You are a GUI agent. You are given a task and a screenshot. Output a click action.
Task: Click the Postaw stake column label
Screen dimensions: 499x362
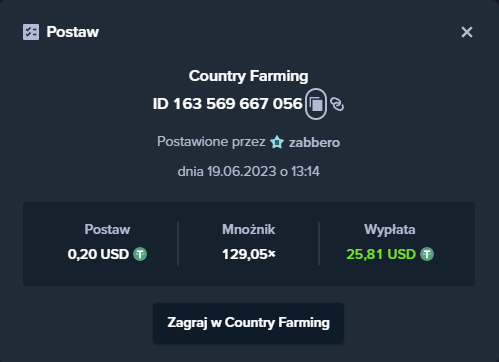(107, 230)
